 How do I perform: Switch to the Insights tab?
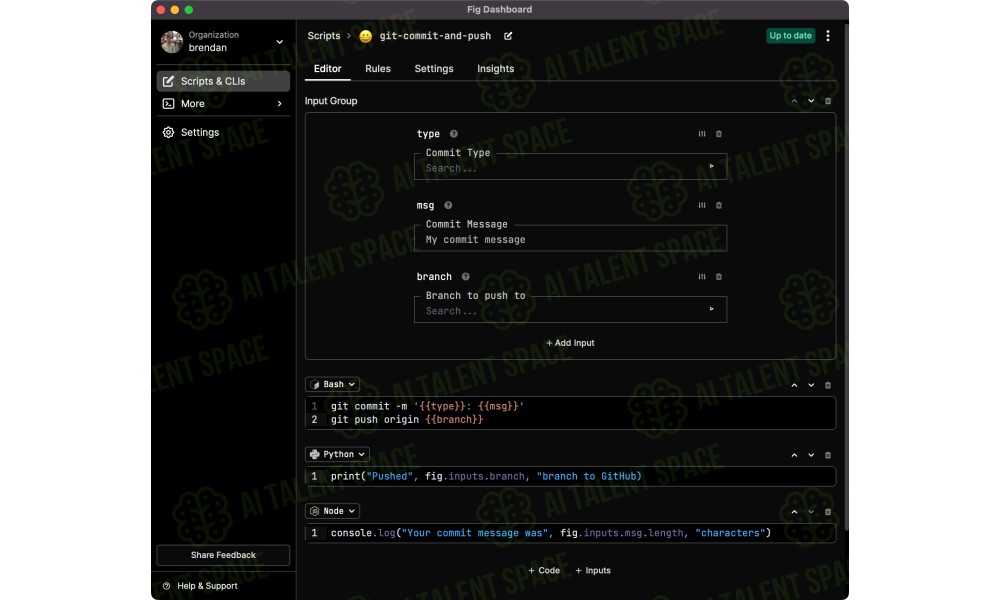[x=496, y=69]
